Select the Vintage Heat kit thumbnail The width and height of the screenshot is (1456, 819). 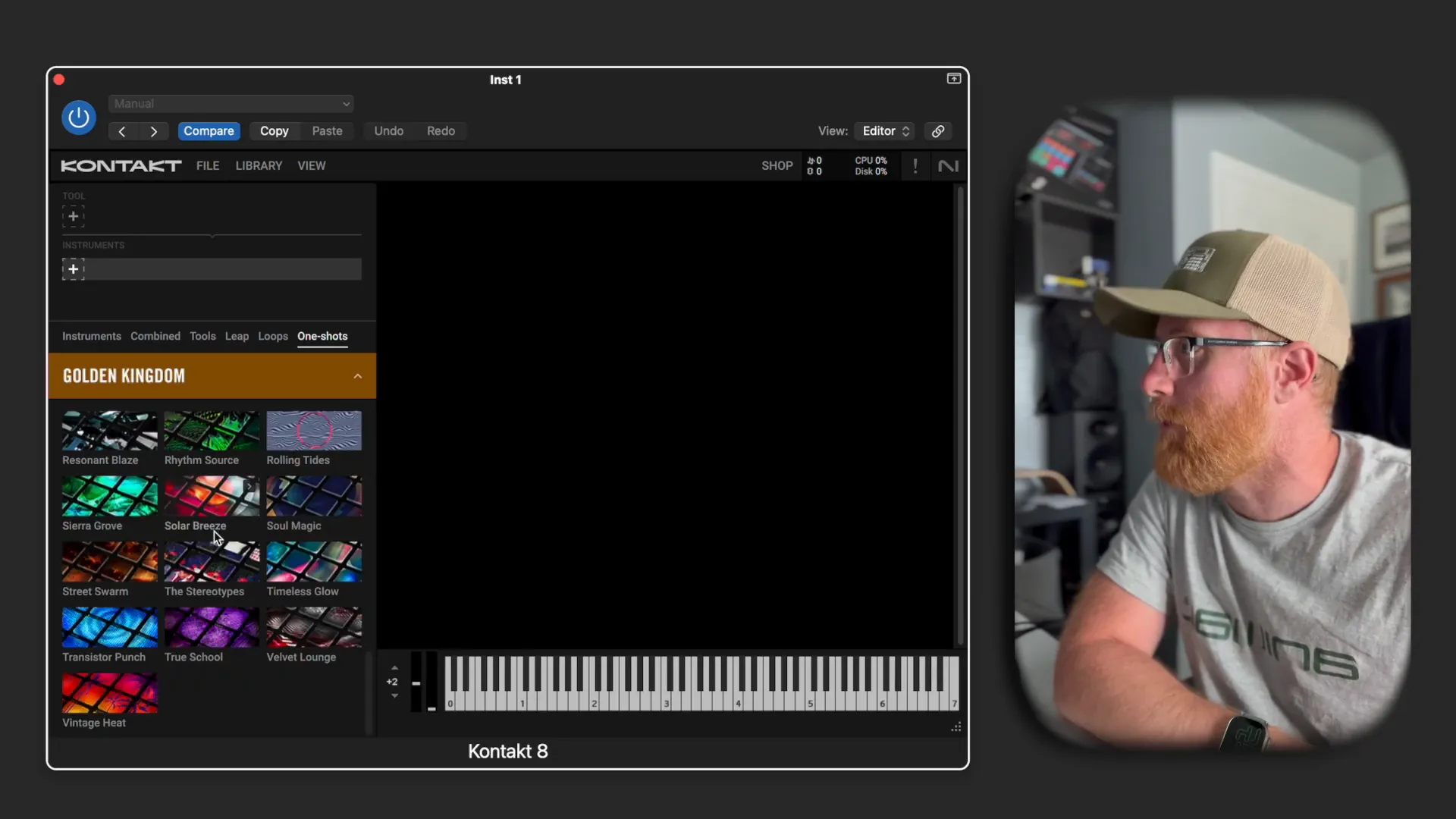click(x=110, y=693)
